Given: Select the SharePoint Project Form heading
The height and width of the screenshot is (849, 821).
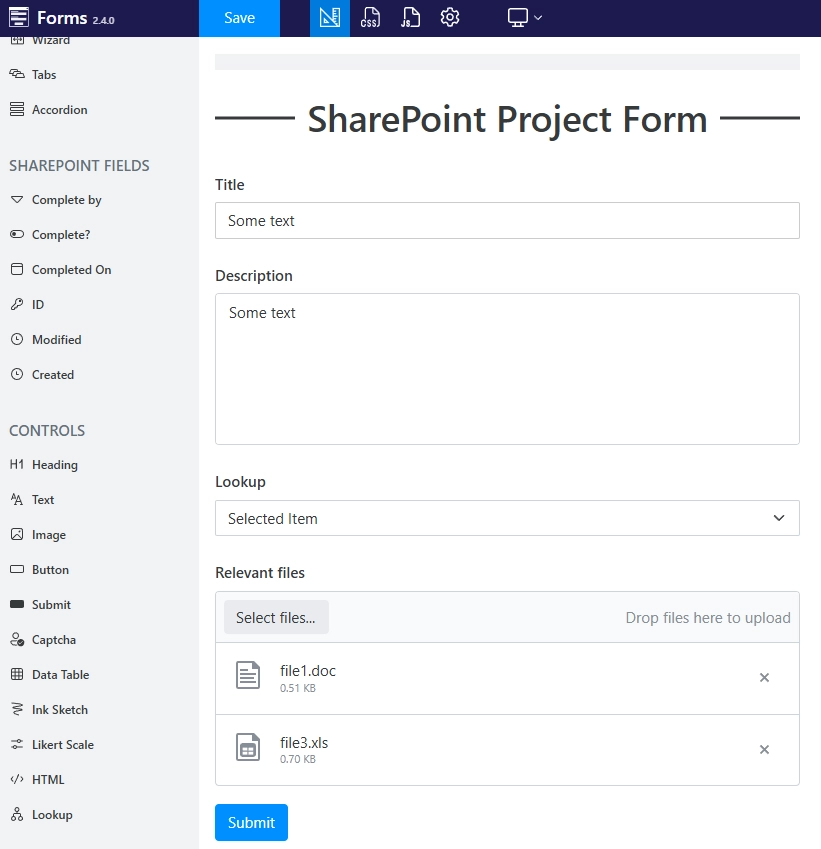Looking at the screenshot, I should pos(507,119).
